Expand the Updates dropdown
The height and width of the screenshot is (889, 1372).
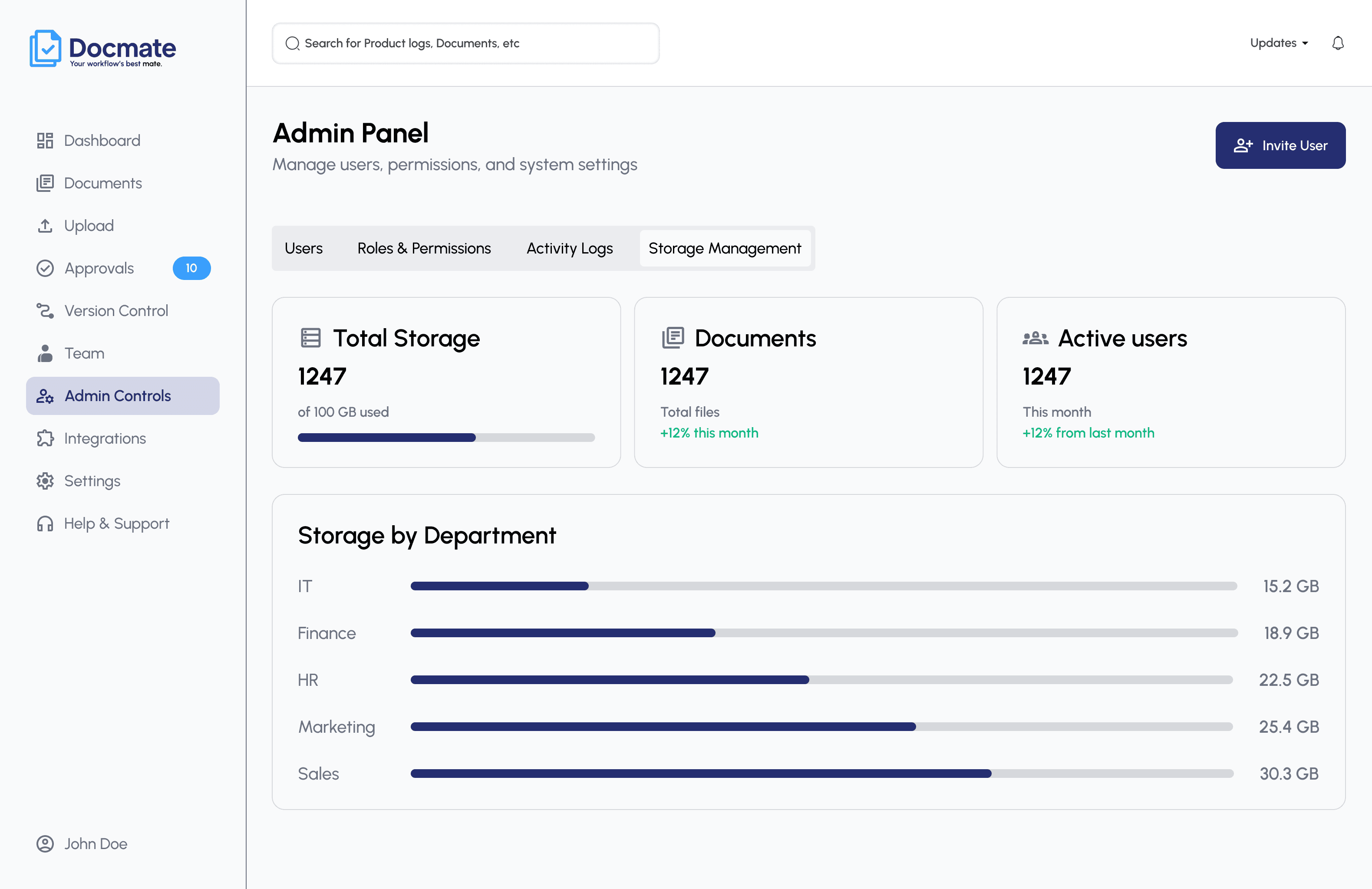tap(1280, 43)
